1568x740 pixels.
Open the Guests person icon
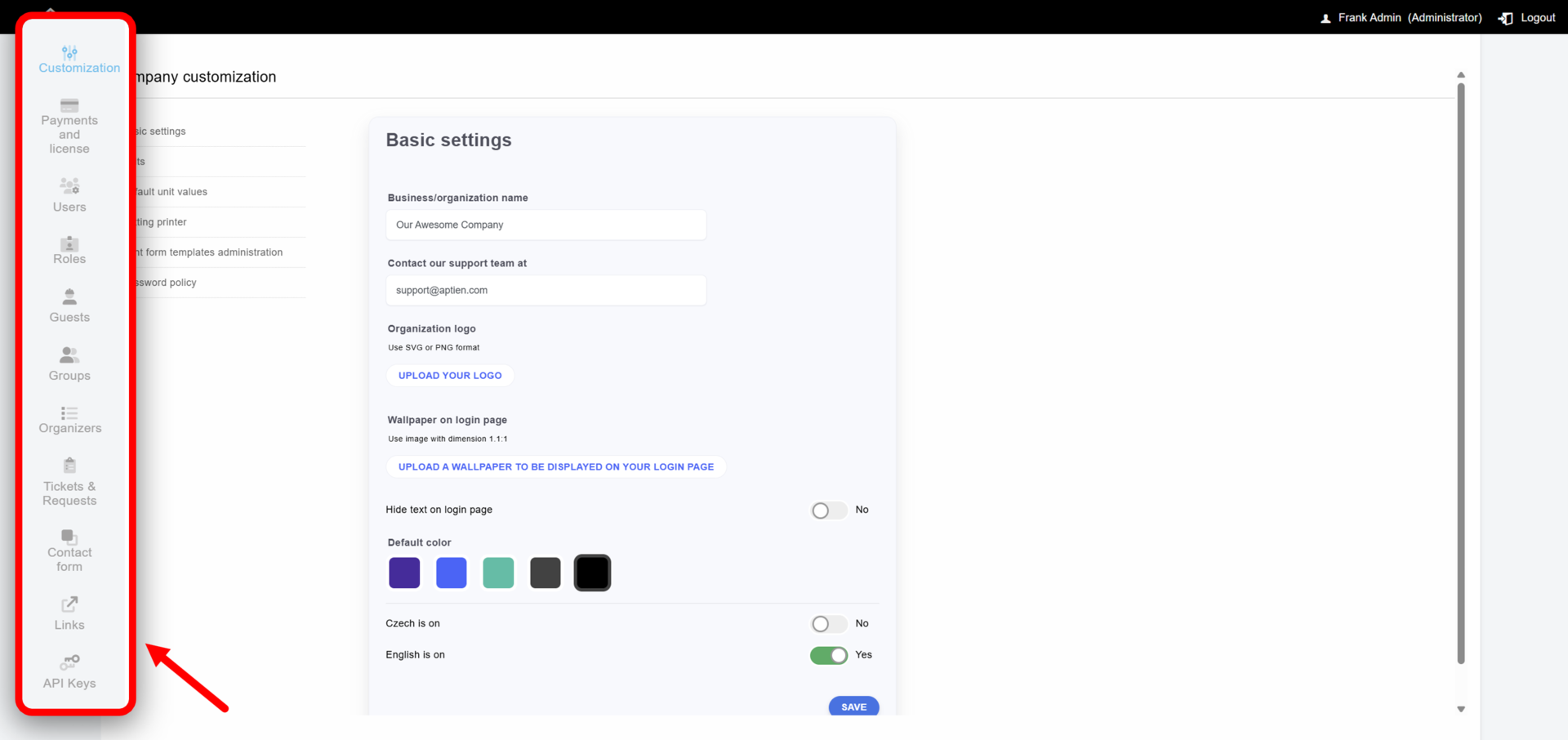click(69, 296)
